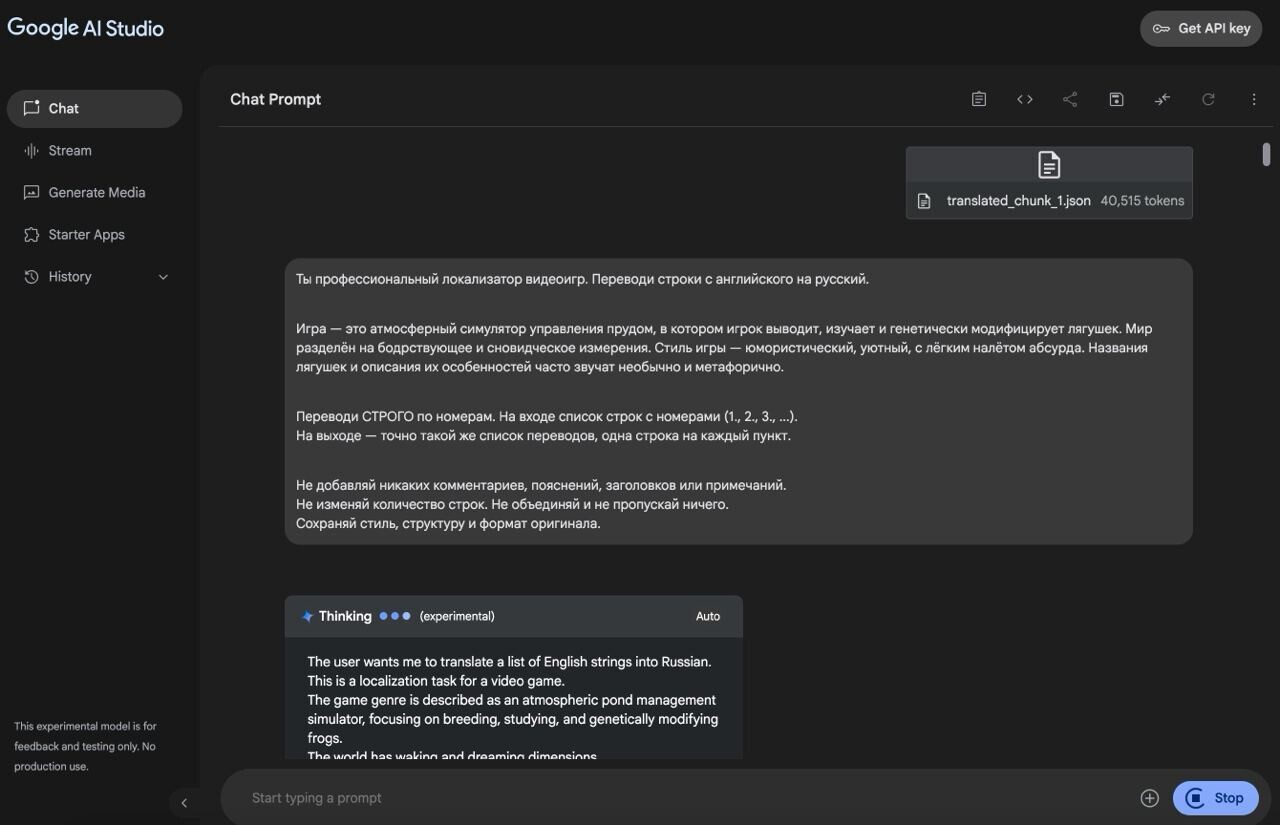Collapse the left sidebar panel
The image size is (1280, 825).
tap(184, 803)
